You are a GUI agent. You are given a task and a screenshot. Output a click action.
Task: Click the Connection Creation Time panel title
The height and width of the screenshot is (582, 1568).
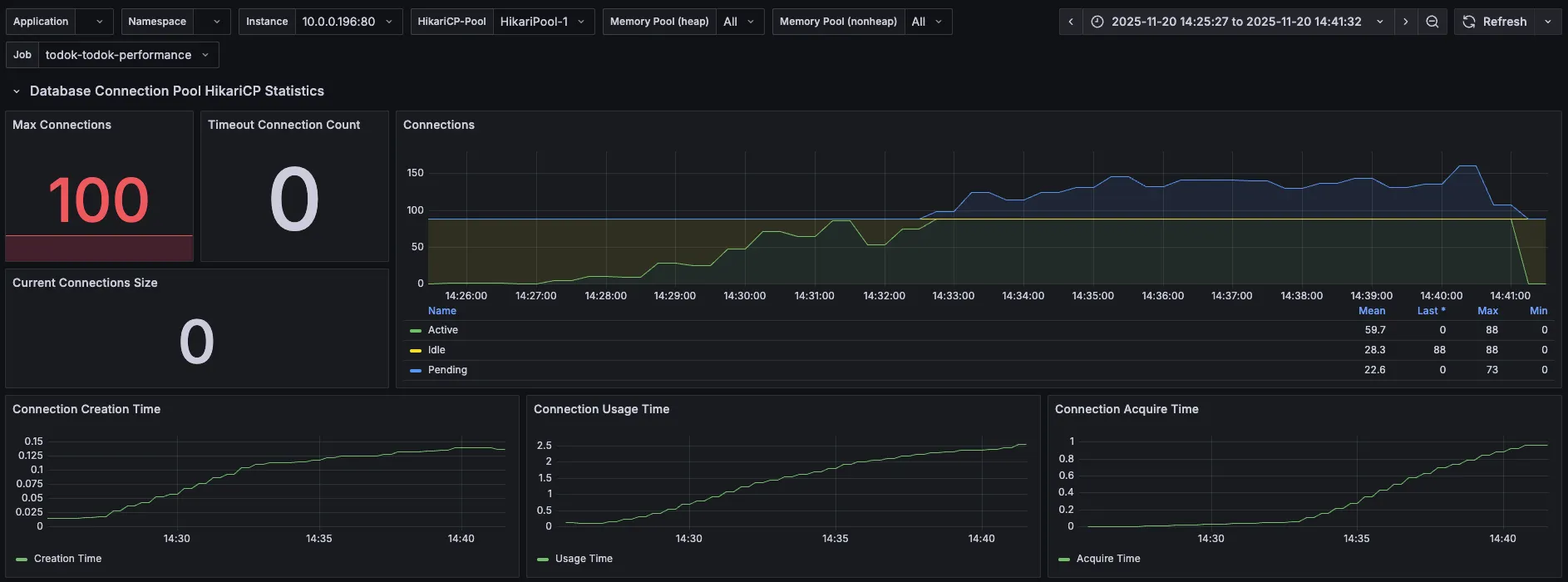[86, 409]
